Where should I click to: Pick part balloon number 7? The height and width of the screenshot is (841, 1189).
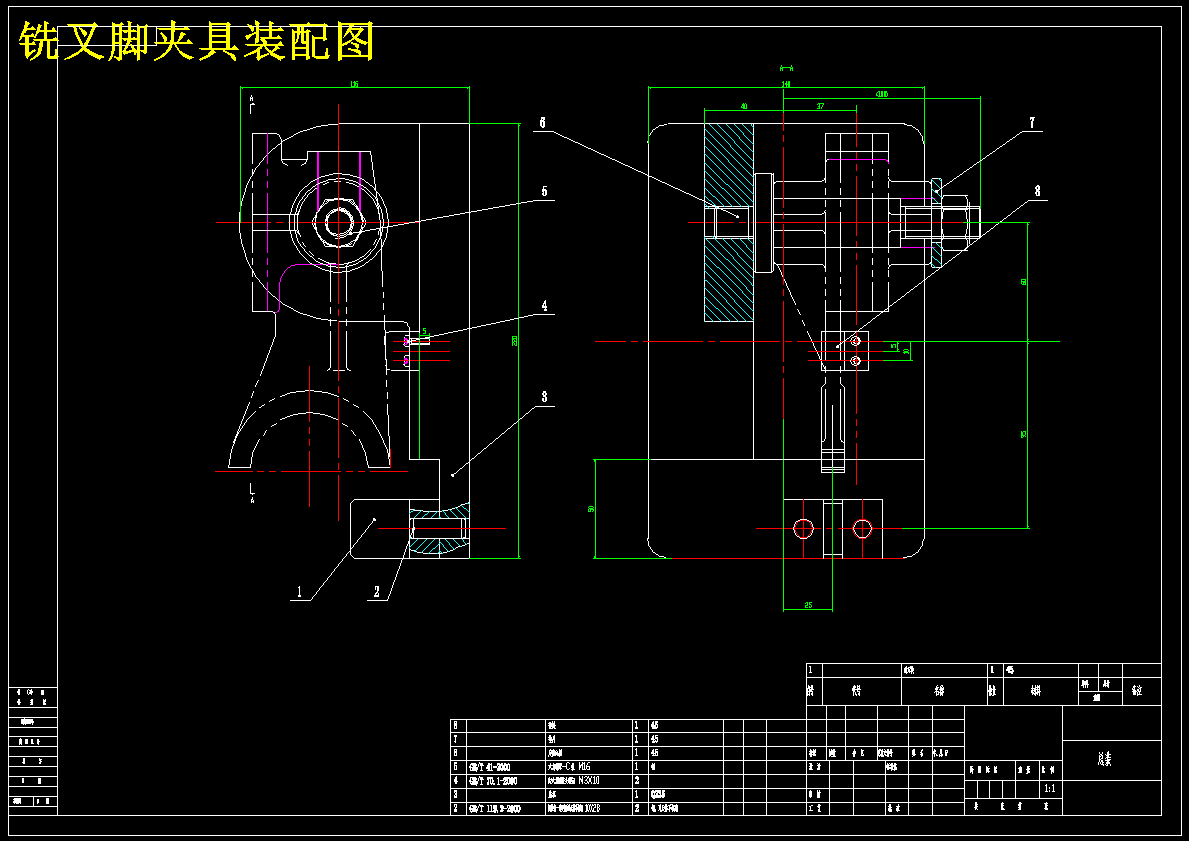[1032, 122]
